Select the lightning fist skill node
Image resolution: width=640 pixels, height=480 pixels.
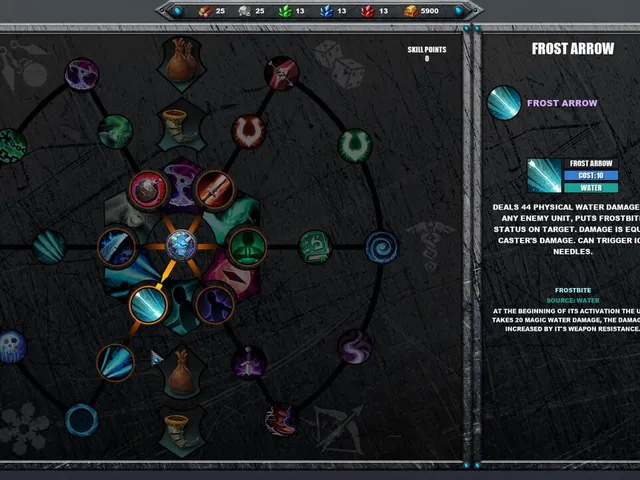point(281,420)
